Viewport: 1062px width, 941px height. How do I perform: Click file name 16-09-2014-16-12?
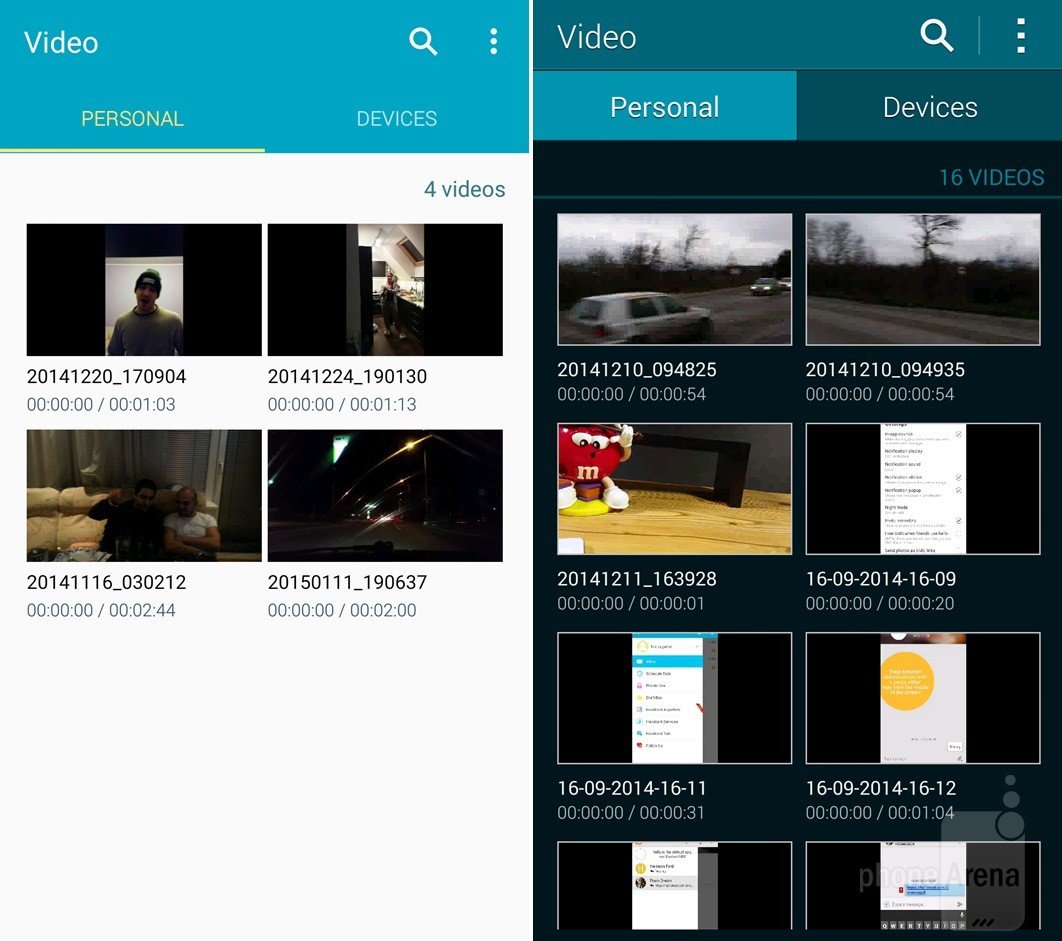880,789
